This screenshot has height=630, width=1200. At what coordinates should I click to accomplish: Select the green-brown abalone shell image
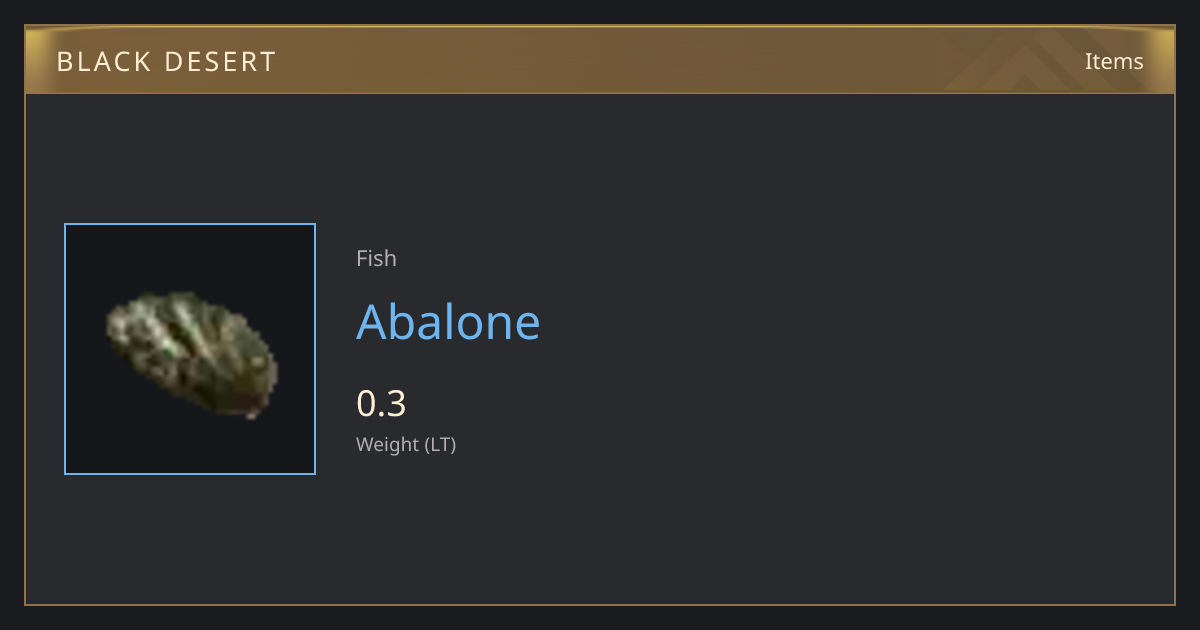pyautogui.click(x=192, y=353)
